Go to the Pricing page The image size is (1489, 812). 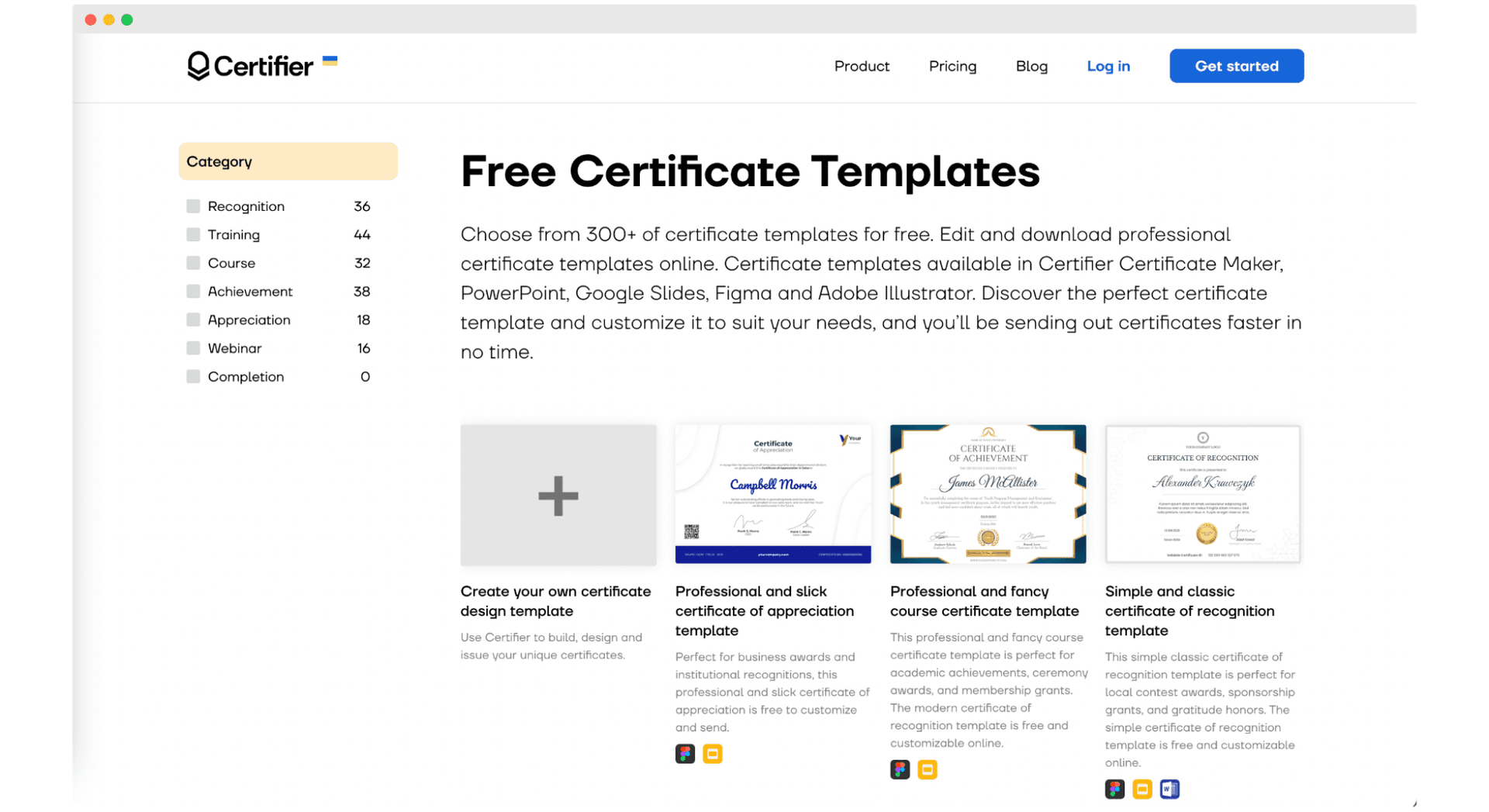pos(952,66)
